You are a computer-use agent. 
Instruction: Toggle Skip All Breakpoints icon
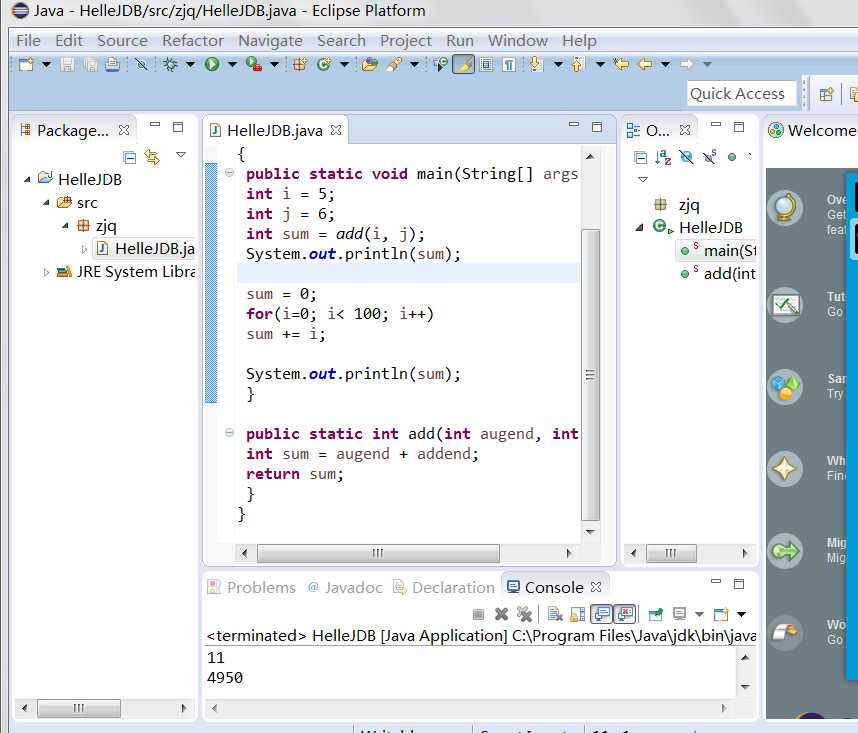(x=141, y=65)
